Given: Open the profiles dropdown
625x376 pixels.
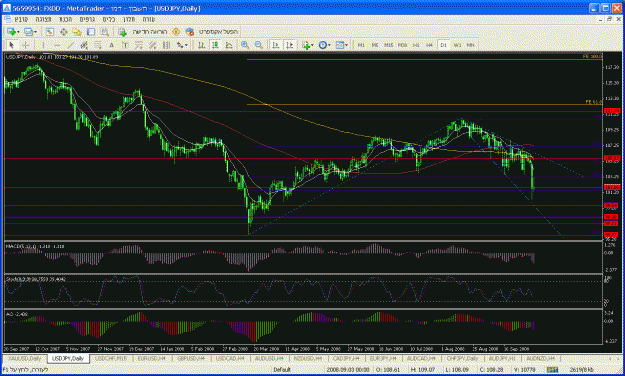Looking at the screenshot, I should tap(30, 32).
